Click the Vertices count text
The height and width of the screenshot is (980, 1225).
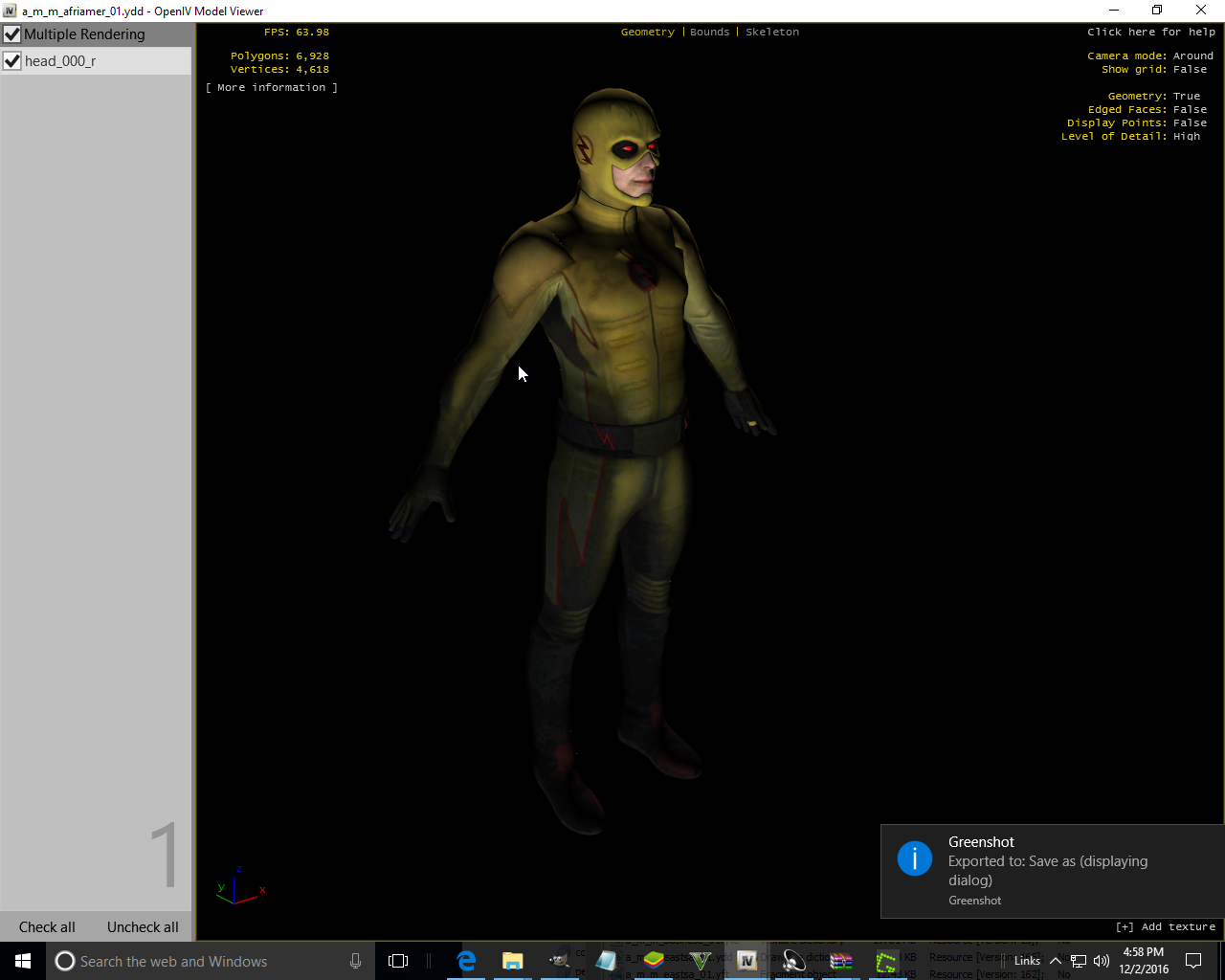(279, 69)
